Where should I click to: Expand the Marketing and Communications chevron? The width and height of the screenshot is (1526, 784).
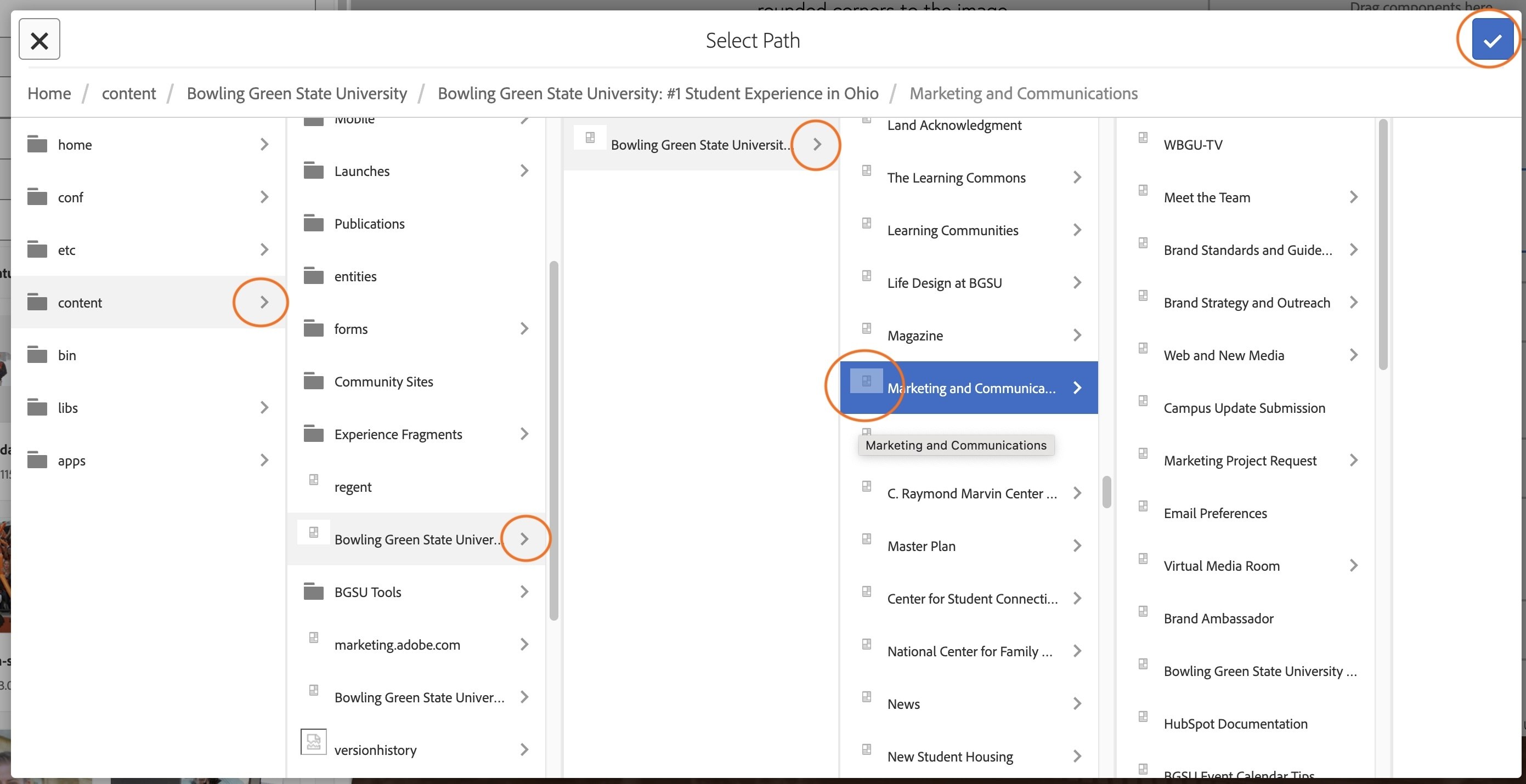tap(1077, 388)
